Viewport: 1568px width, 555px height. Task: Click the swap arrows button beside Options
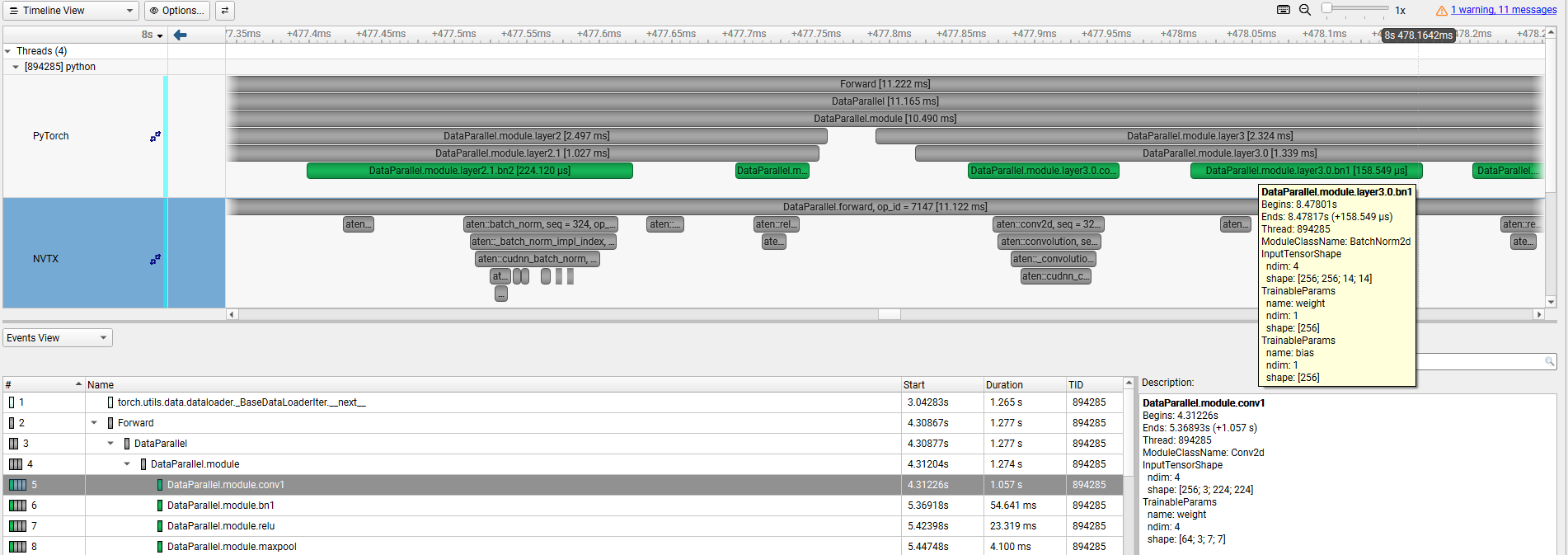pyautogui.click(x=224, y=11)
